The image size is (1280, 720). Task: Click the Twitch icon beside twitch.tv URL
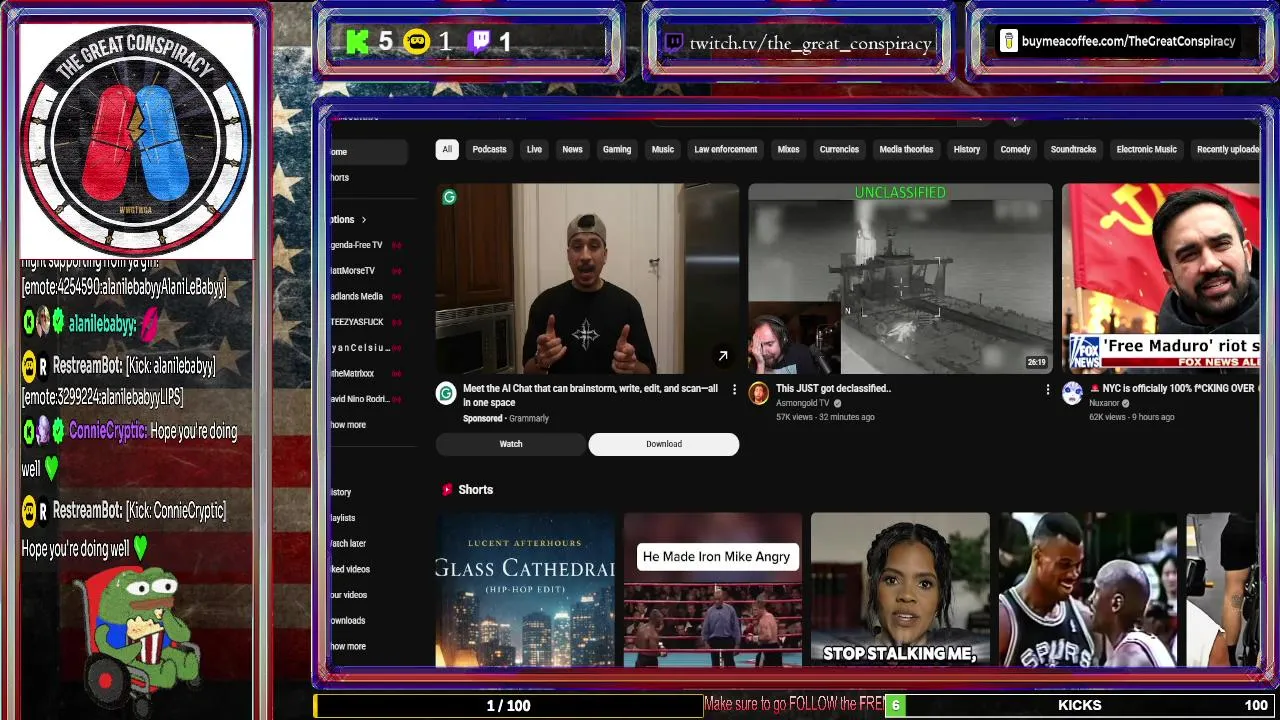click(x=674, y=43)
